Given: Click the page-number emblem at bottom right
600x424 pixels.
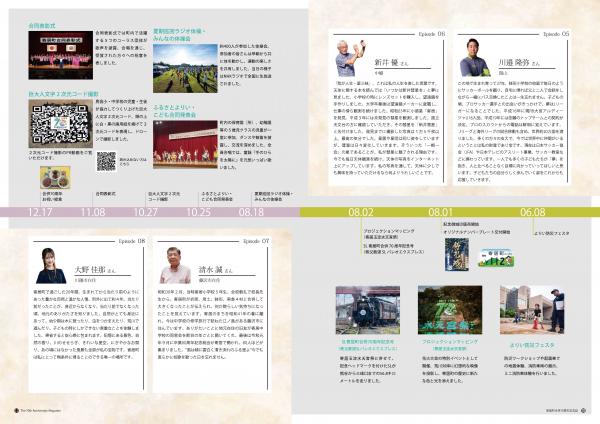Looking at the screenshot, I should pos(583,410).
